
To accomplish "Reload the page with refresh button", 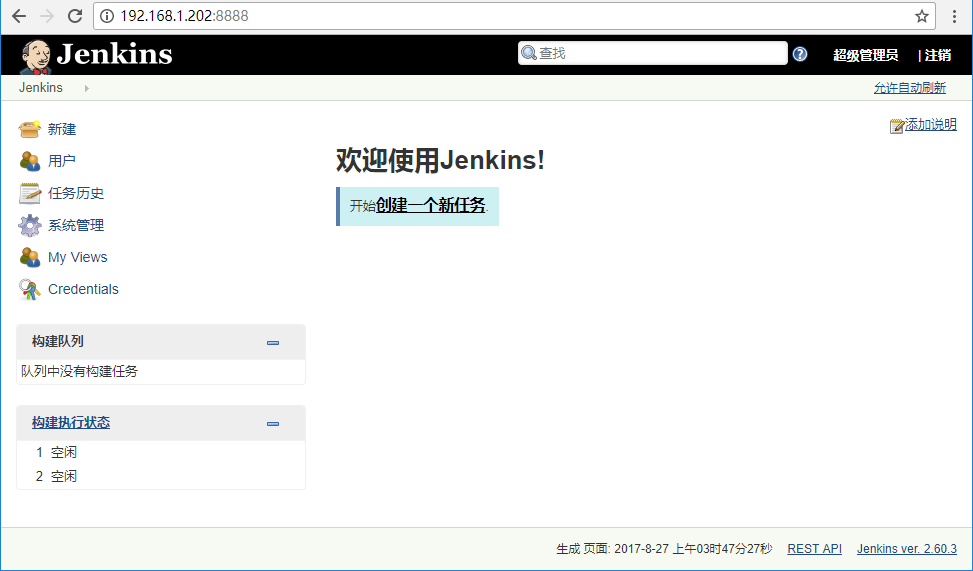I will (75, 16).
